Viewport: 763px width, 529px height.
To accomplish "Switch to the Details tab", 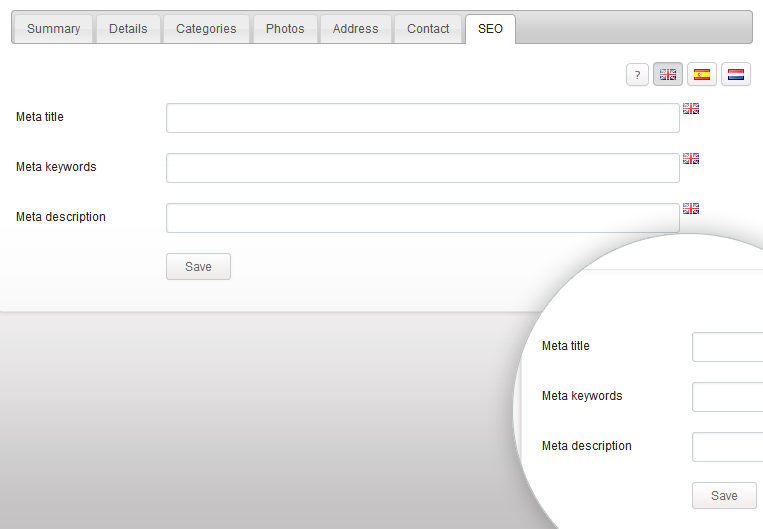I will (x=128, y=29).
